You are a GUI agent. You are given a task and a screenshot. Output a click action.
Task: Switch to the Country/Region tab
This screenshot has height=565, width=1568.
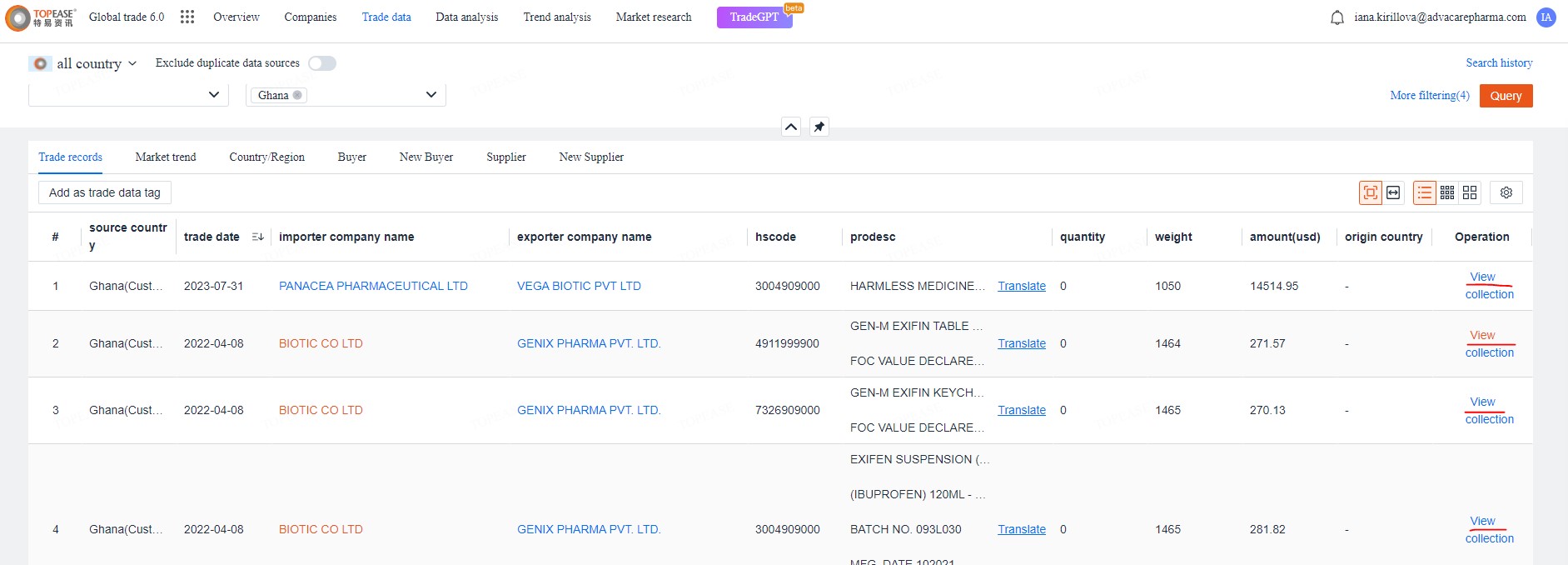click(267, 157)
